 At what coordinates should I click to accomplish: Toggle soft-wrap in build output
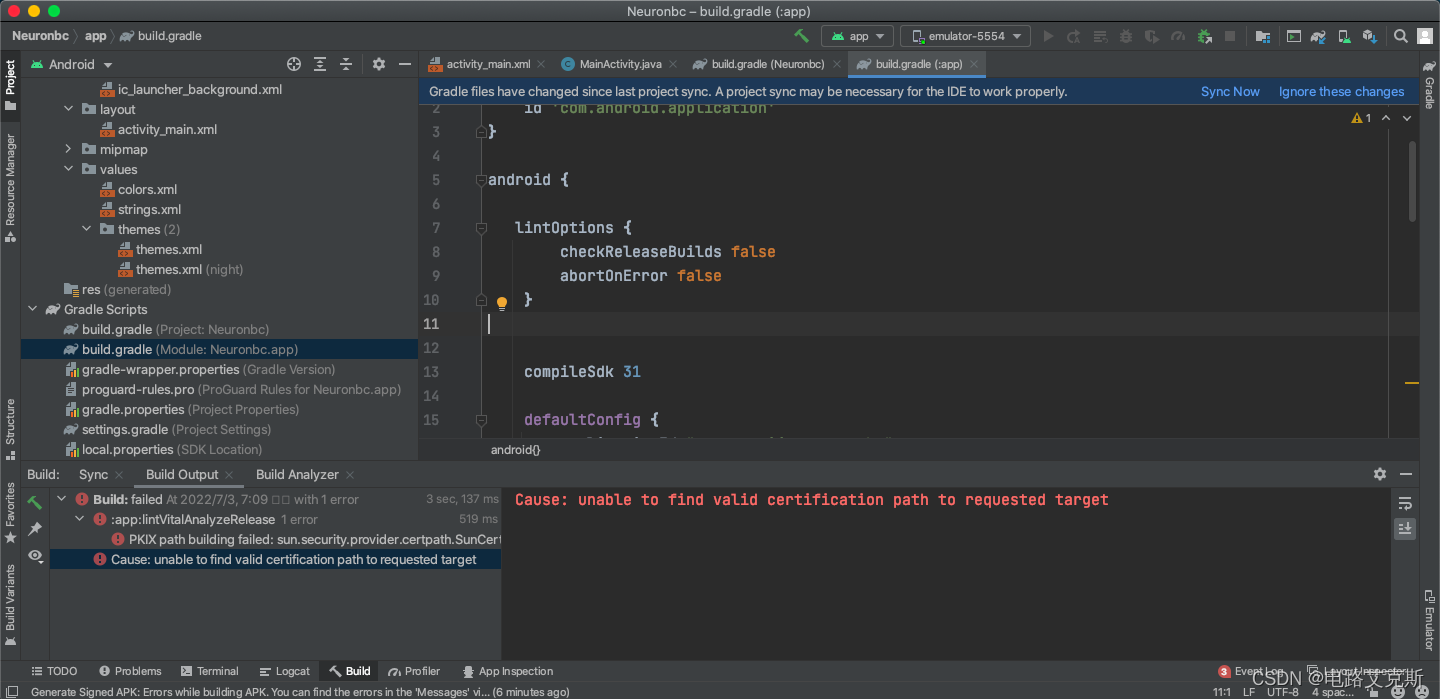(x=1405, y=502)
